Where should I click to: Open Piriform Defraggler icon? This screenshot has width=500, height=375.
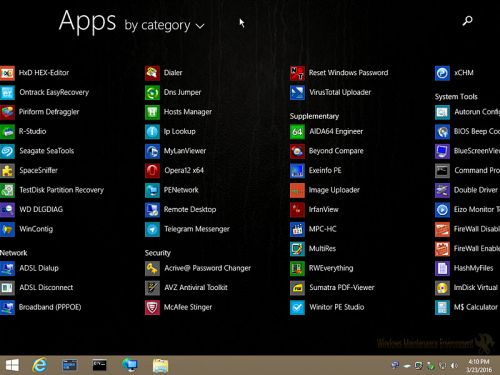point(7,112)
